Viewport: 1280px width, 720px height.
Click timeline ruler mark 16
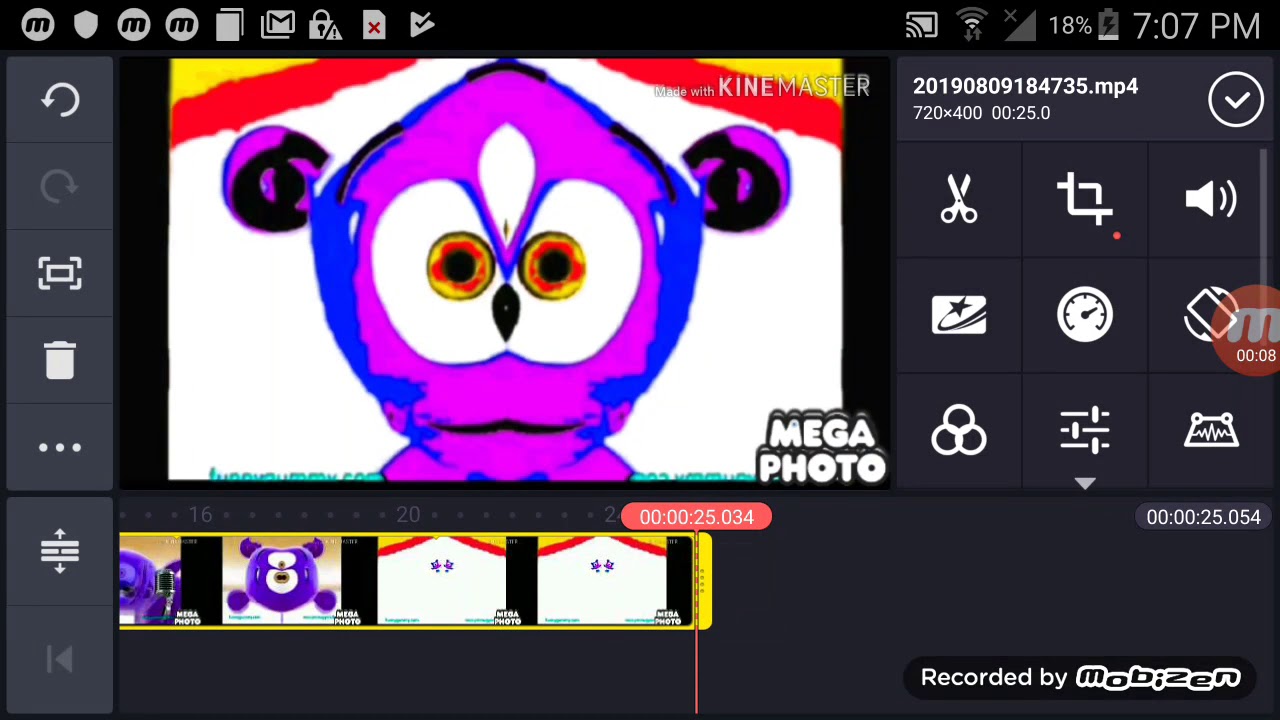click(x=200, y=515)
